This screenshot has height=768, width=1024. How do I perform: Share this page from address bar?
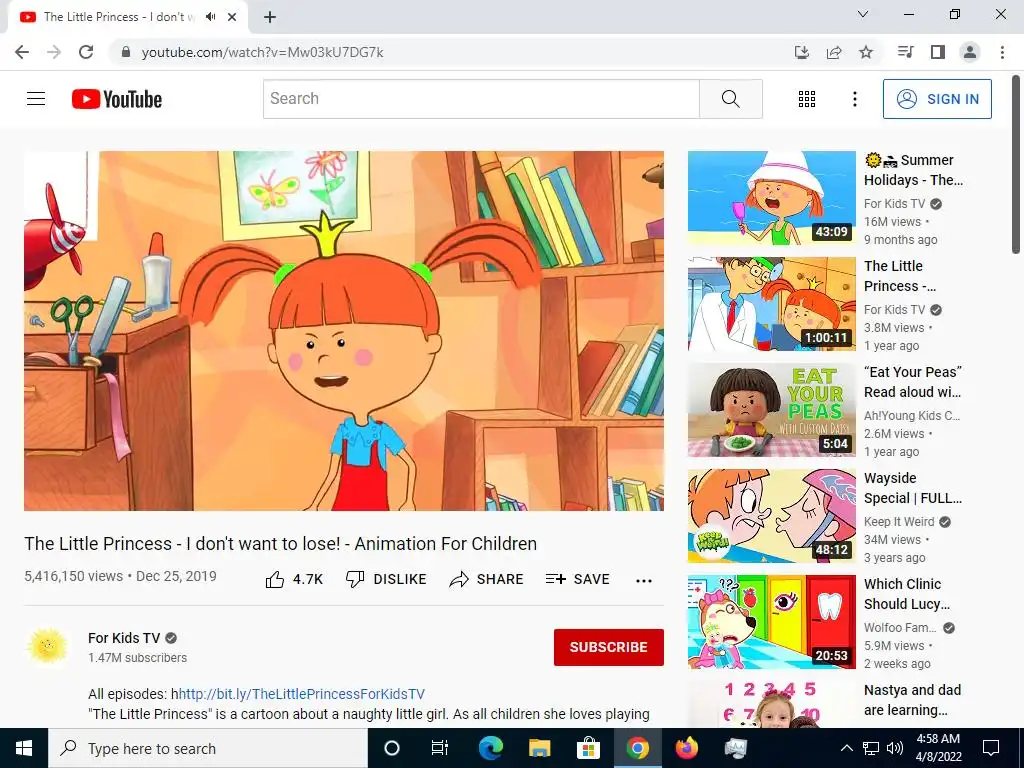(834, 52)
